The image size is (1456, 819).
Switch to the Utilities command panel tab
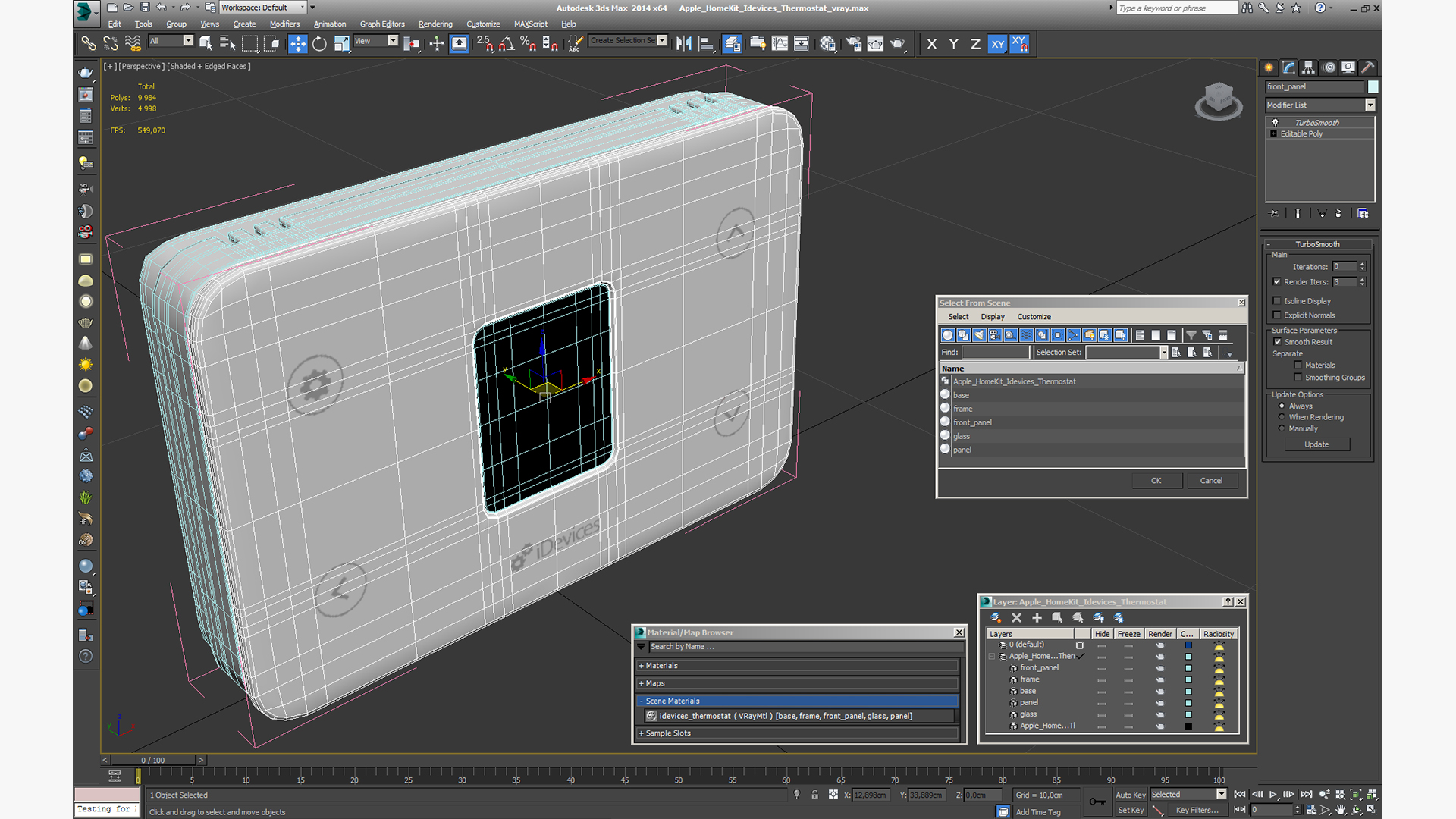(1368, 67)
